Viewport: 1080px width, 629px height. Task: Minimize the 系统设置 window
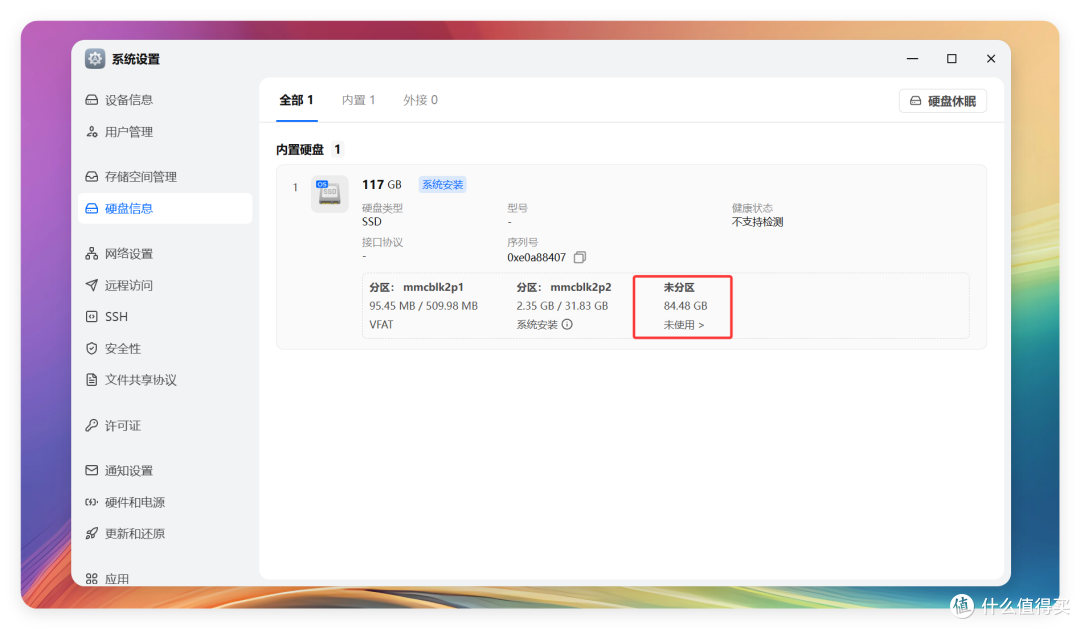pos(913,59)
